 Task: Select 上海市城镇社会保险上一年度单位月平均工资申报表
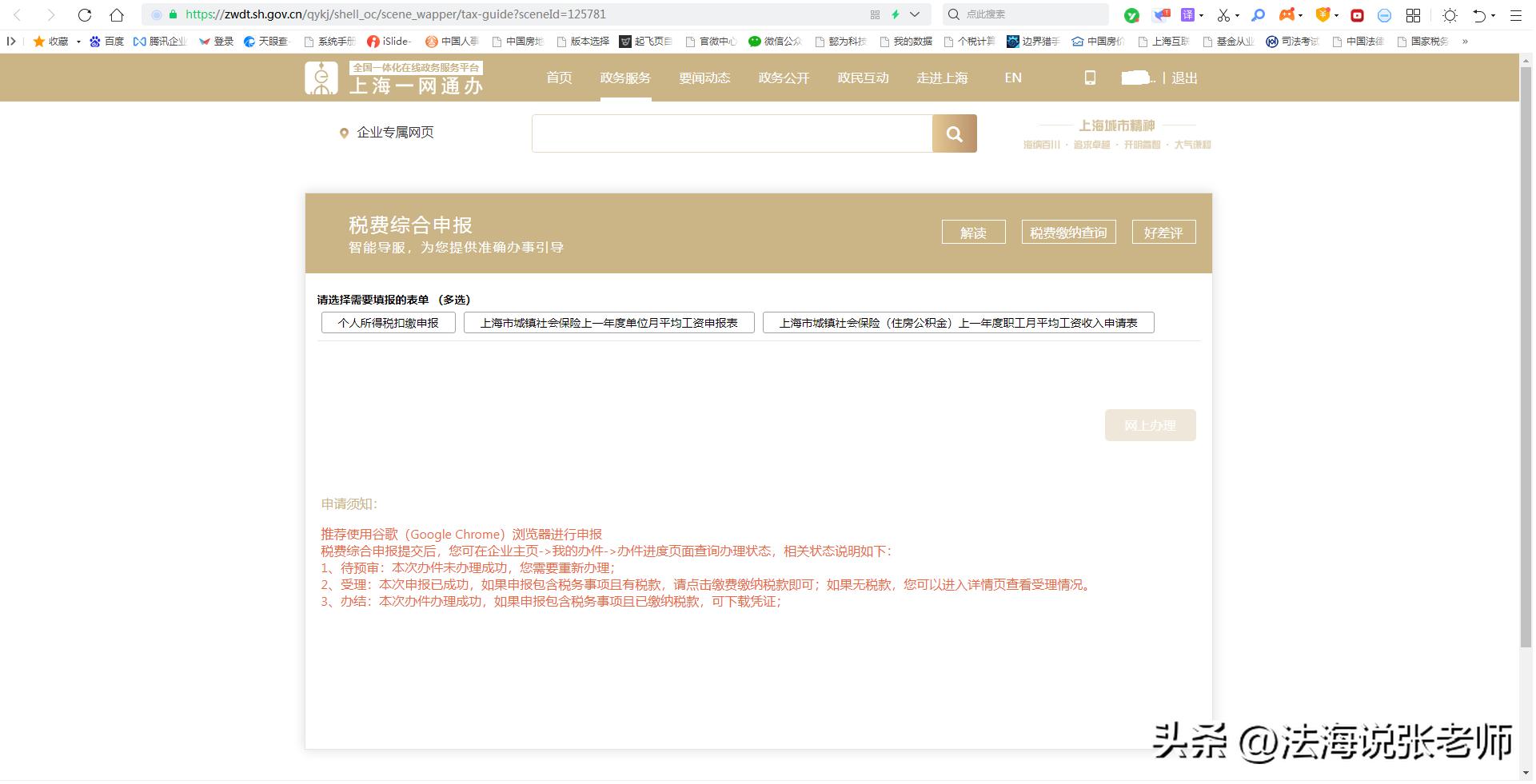click(x=608, y=323)
